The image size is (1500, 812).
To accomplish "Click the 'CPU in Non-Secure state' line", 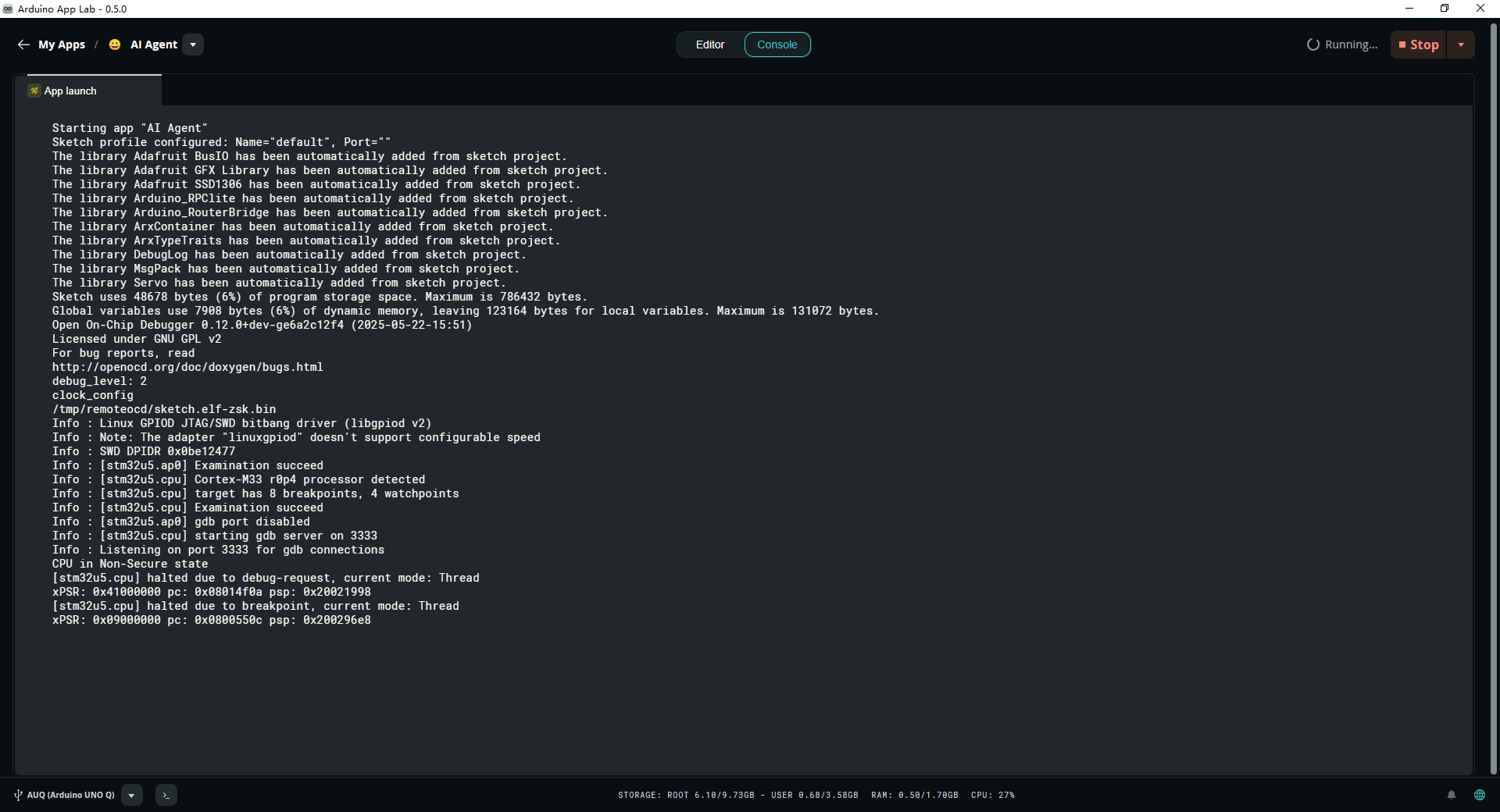I will click(130, 564).
